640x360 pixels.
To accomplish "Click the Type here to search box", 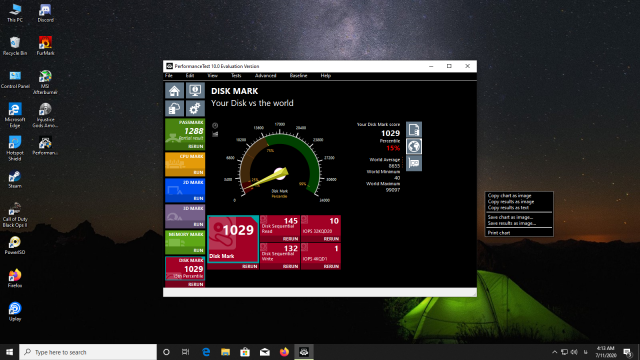I will [88, 352].
